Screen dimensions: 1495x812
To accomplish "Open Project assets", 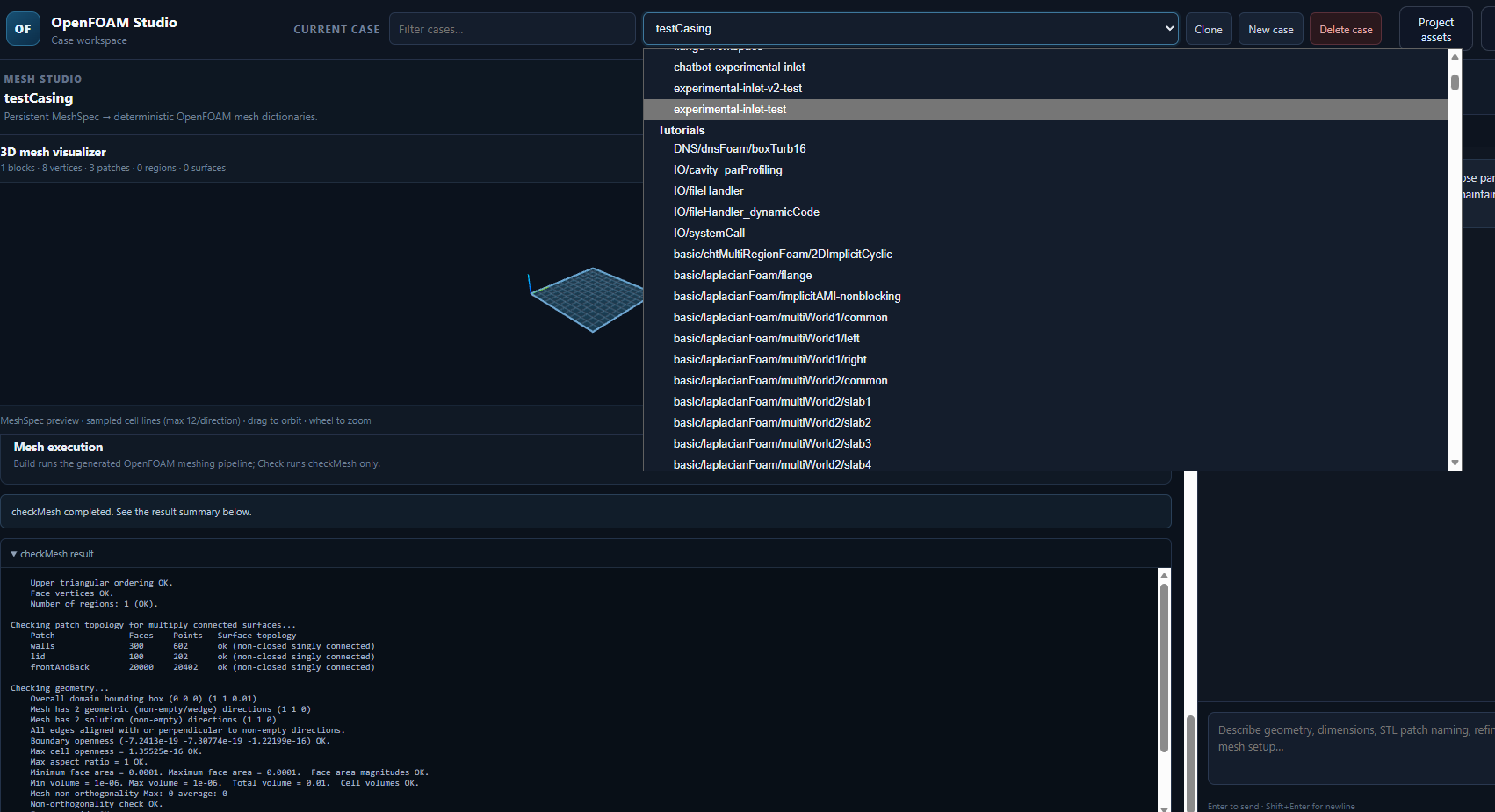I will (1435, 30).
